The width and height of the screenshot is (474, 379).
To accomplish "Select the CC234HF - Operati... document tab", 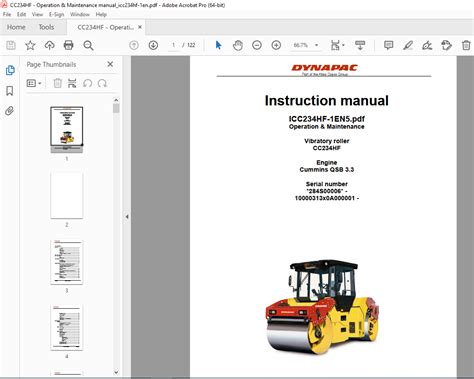I will (105, 27).
